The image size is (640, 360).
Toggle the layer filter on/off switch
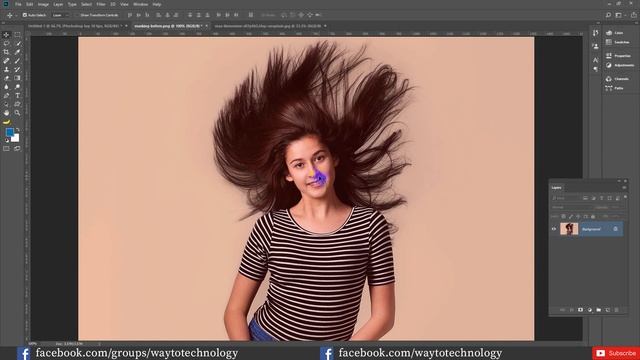625,198
